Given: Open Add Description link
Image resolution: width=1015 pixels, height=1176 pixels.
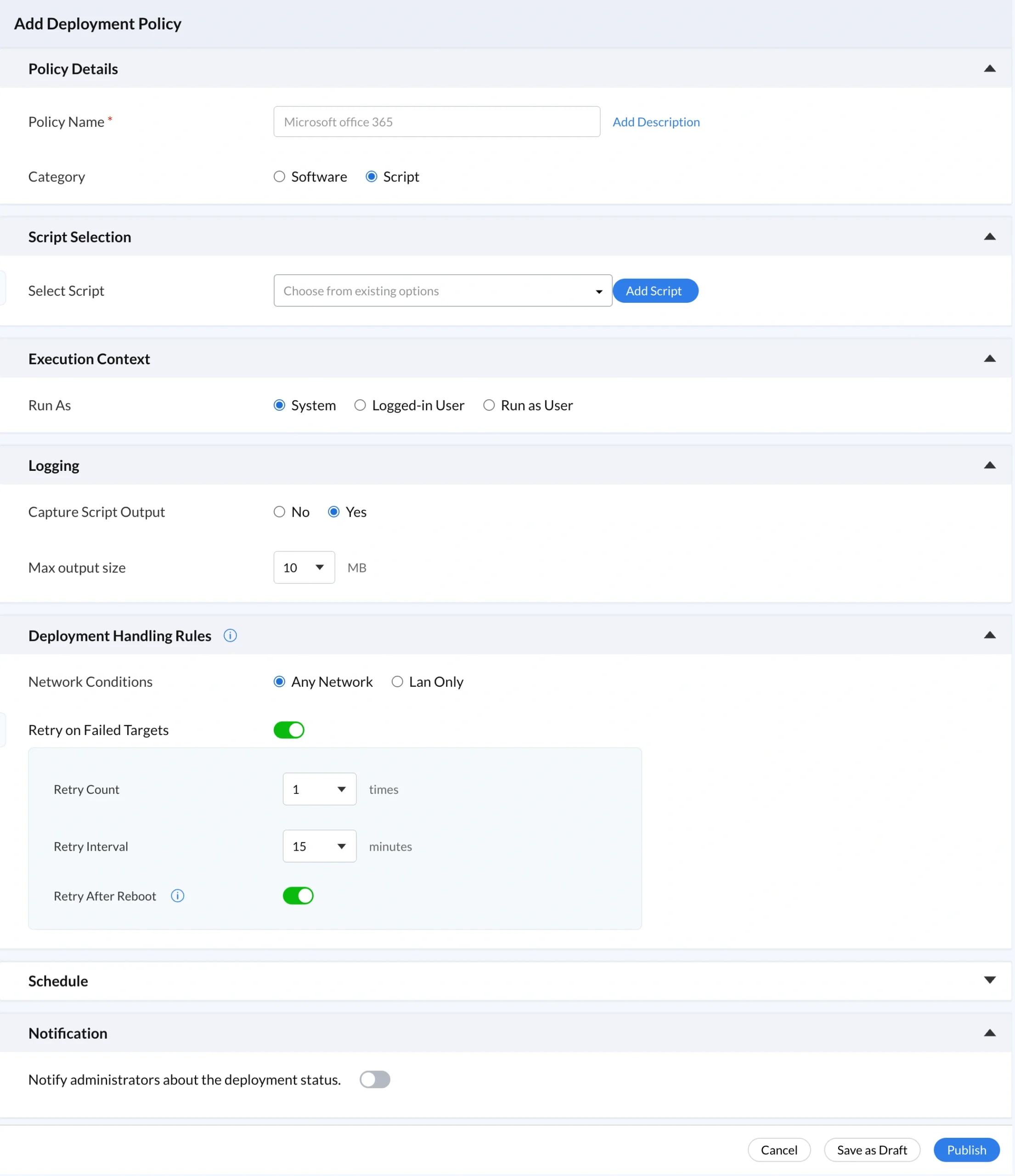Looking at the screenshot, I should (x=656, y=121).
